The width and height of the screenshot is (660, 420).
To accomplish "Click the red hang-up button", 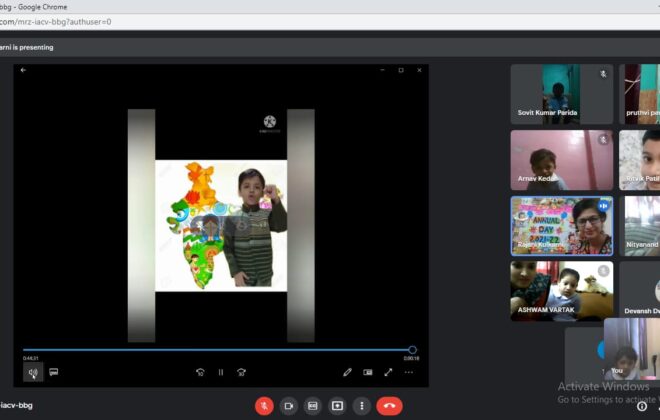I will tap(389, 406).
